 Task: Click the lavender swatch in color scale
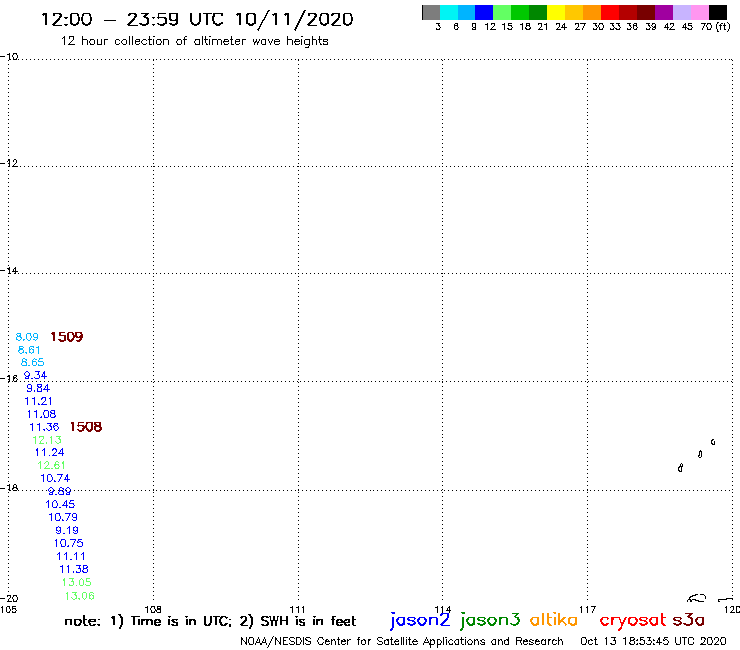click(x=682, y=12)
